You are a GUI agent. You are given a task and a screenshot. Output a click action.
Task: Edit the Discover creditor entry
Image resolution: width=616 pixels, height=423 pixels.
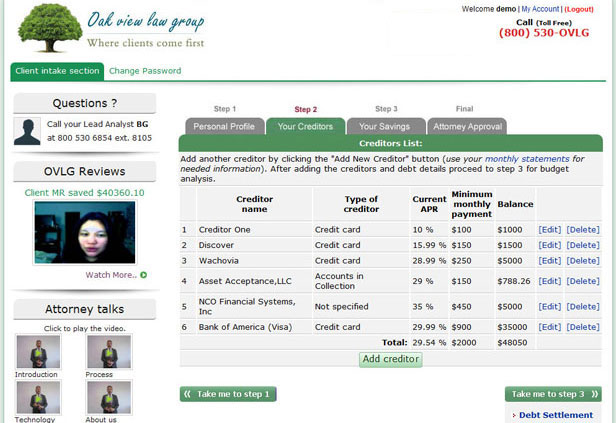pyautogui.click(x=550, y=245)
